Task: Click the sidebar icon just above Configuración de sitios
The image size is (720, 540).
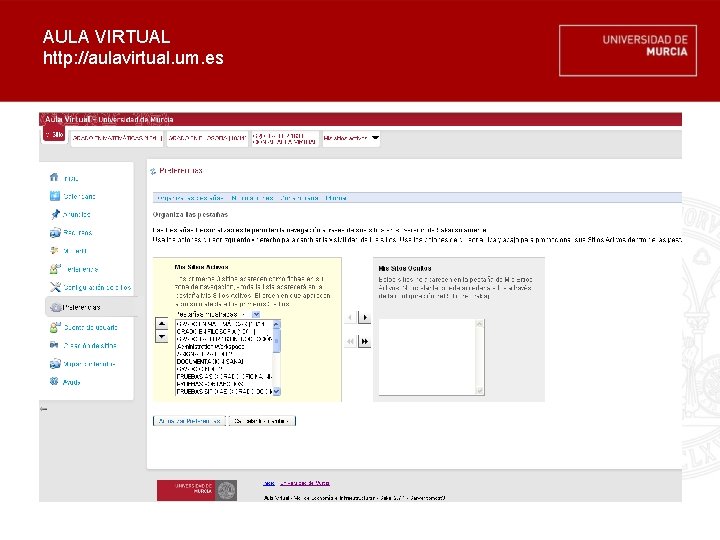Action: pos(55,269)
